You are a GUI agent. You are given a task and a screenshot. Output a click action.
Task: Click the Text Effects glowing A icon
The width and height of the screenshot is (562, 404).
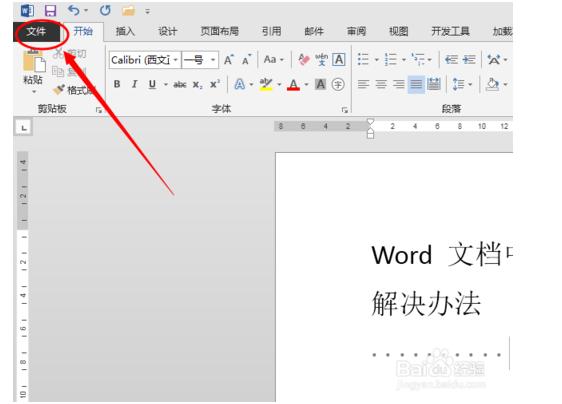(239, 85)
